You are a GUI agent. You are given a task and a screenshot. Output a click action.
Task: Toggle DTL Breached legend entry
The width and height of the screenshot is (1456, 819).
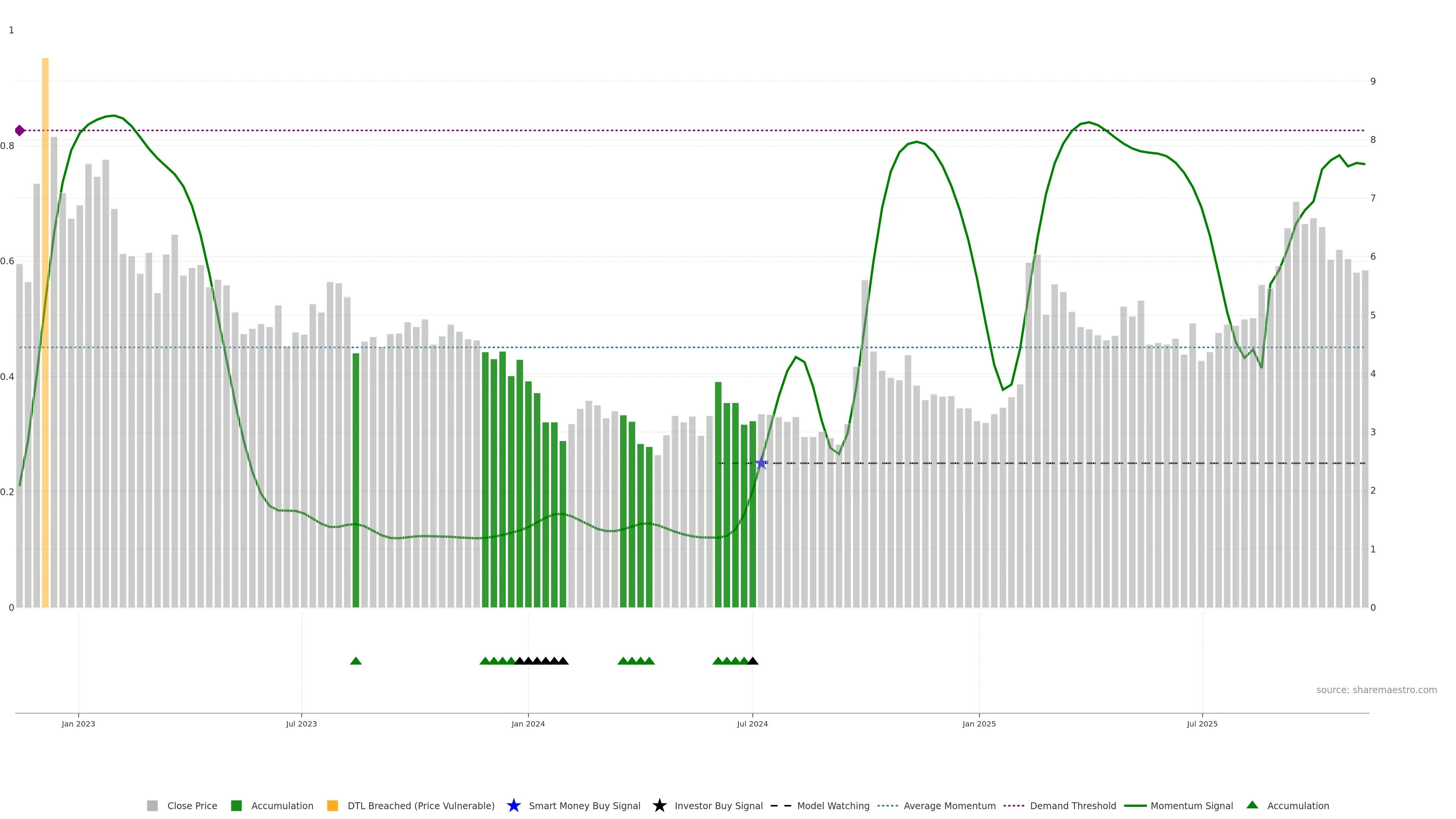point(420,806)
